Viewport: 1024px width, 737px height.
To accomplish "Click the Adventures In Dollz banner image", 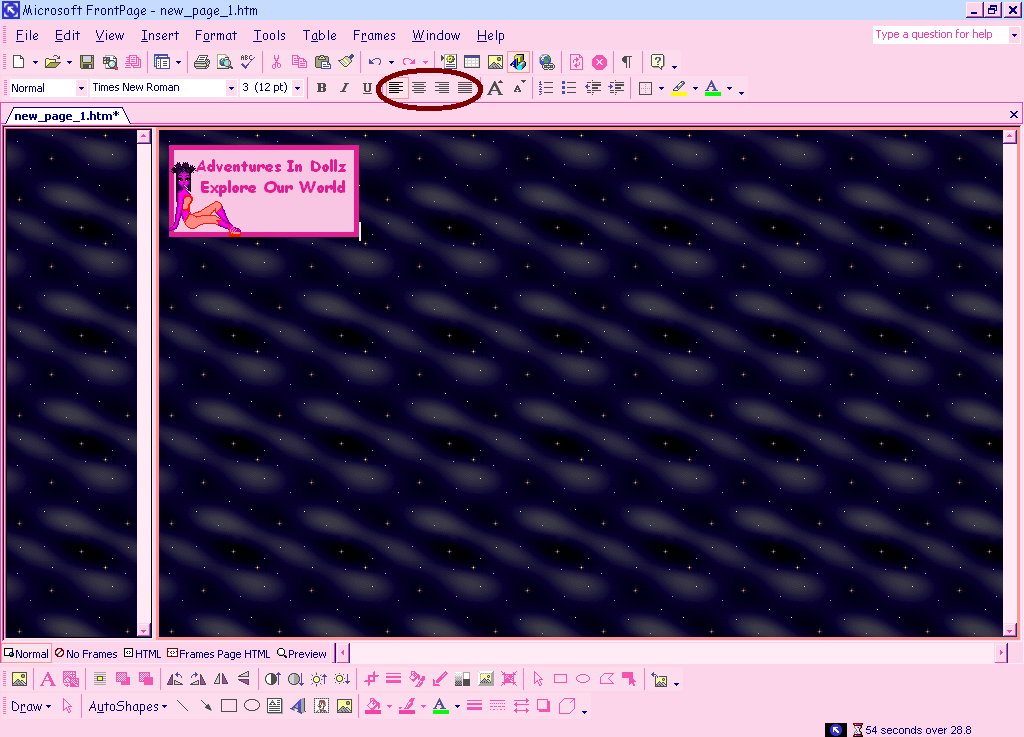I will (x=264, y=191).
